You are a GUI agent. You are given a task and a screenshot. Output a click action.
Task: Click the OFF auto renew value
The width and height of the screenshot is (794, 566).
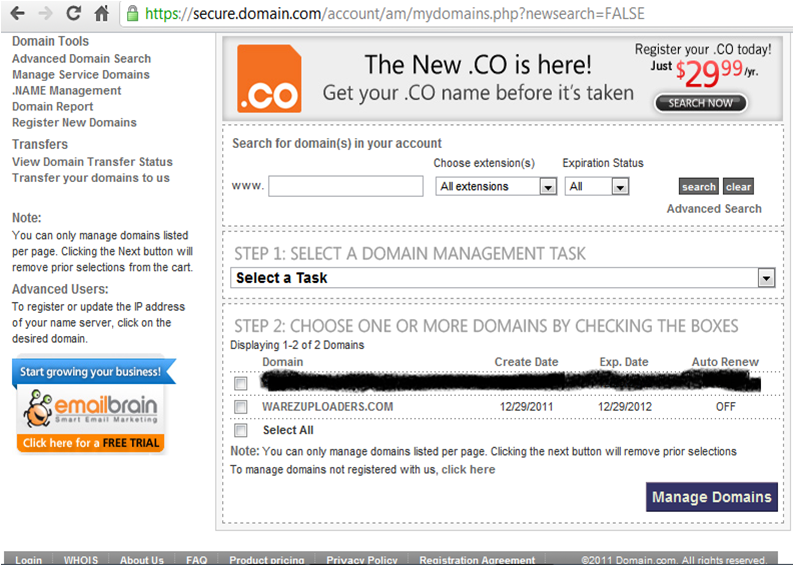pyautogui.click(x=726, y=407)
